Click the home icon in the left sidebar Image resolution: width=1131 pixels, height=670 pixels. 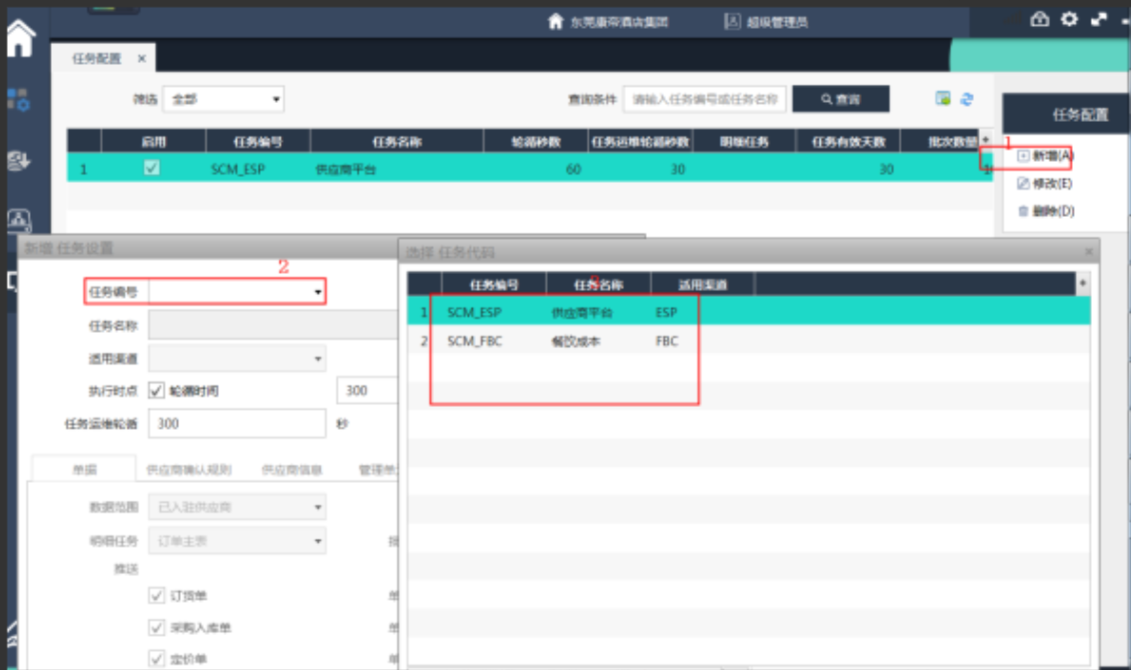click(x=20, y=38)
